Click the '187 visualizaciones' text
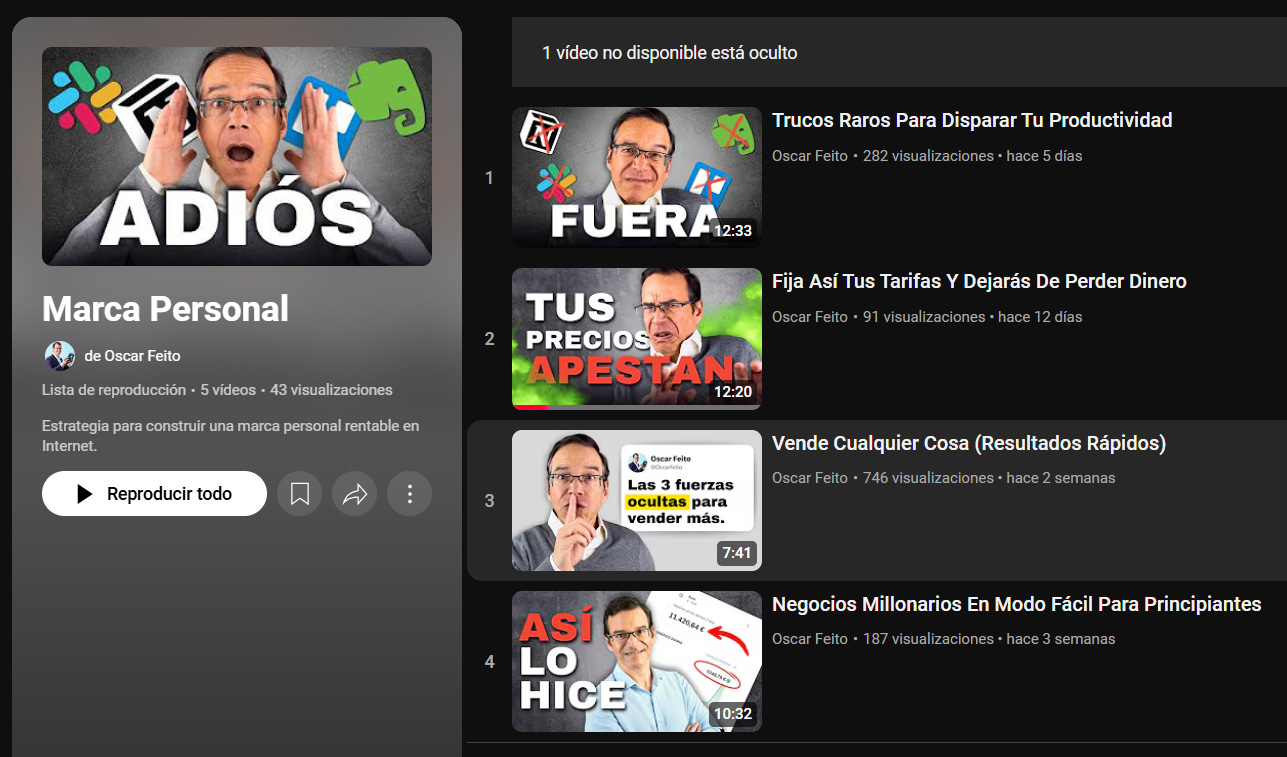The height and width of the screenshot is (757, 1287). [928, 639]
